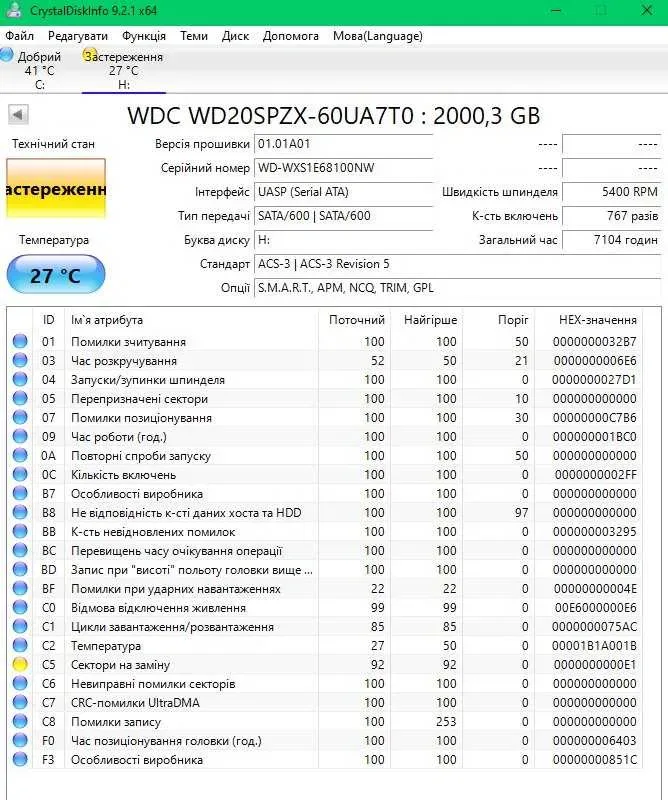Click the firmware version field 01.01A01
This screenshot has width=668, height=800.
(343, 144)
